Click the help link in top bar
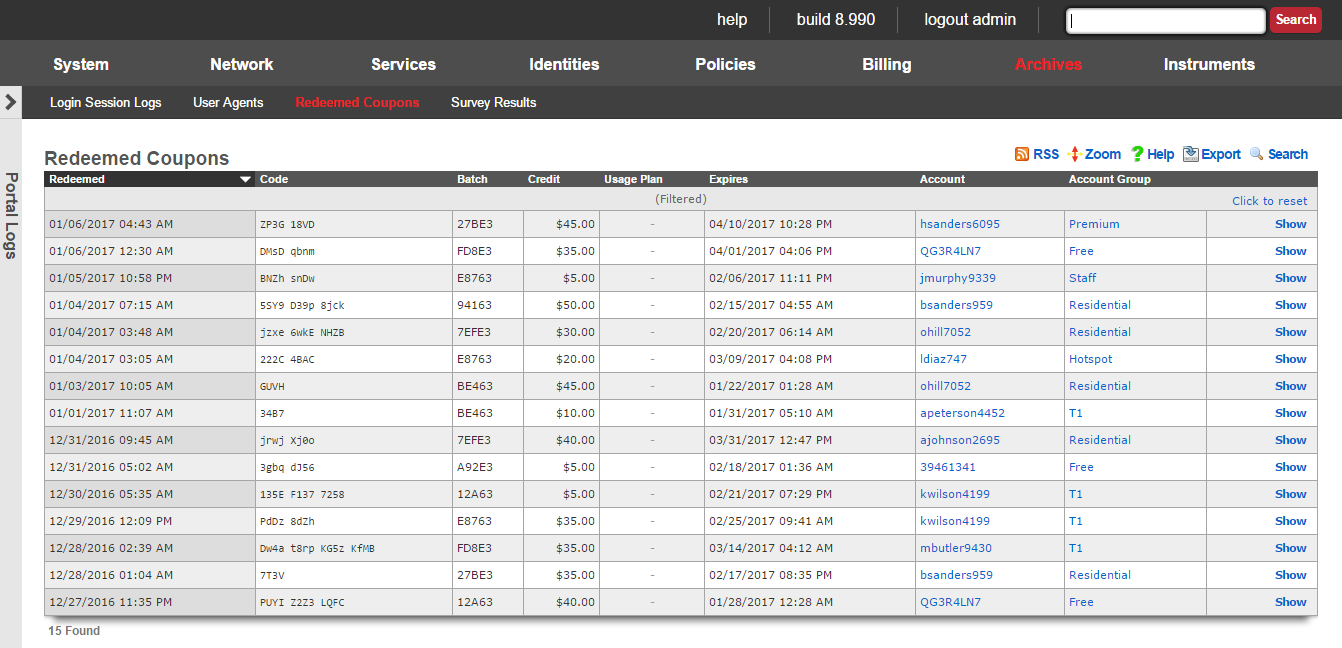This screenshot has height=648, width=1342. (732, 20)
